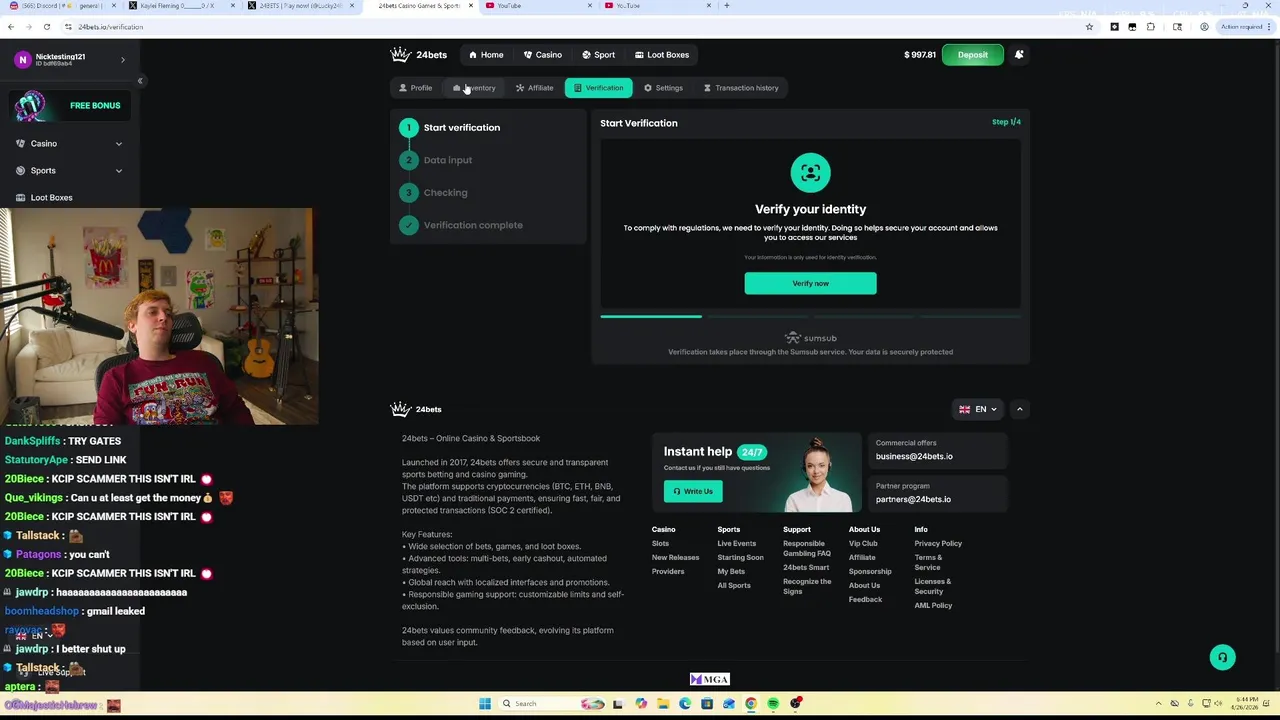Go to the Home tab in top navigation
This screenshot has height=720, width=1280.
pos(486,55)
